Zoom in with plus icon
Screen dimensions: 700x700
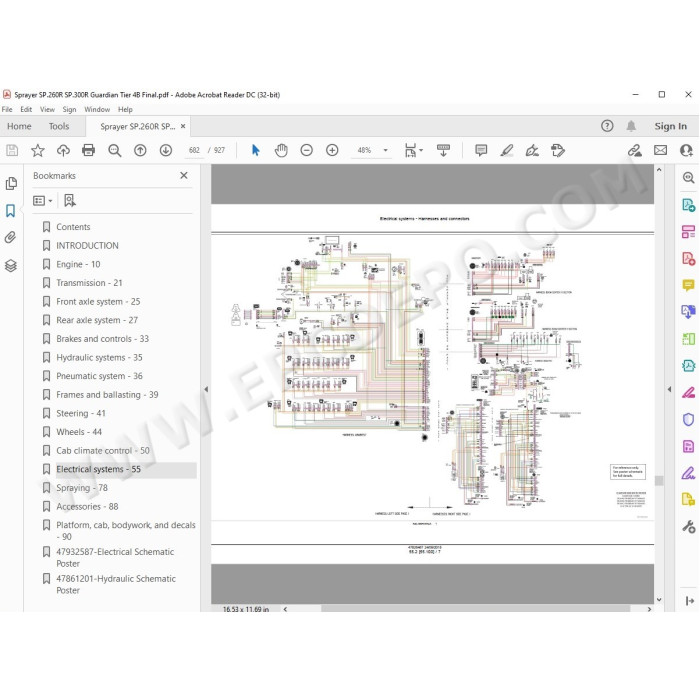click(x=332, y=150)
